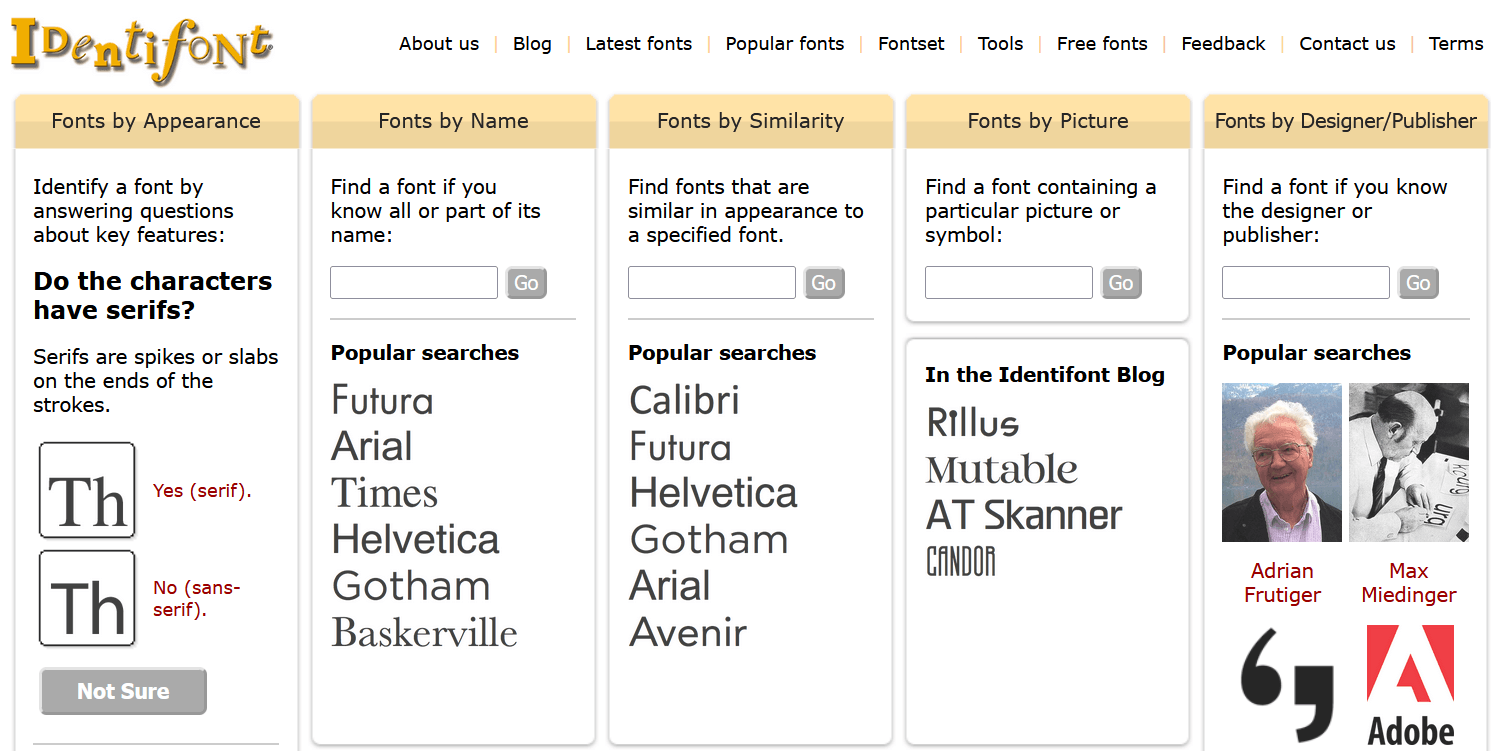This screenshot has width=1504, height=751.
Task: Click the Not Sure button
Action: (x=123, y=691)
